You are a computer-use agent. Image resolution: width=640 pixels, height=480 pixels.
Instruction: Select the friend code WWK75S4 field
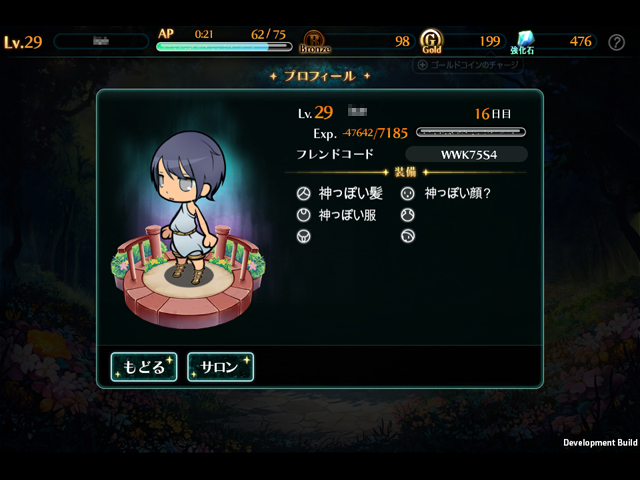click(467, 155)
